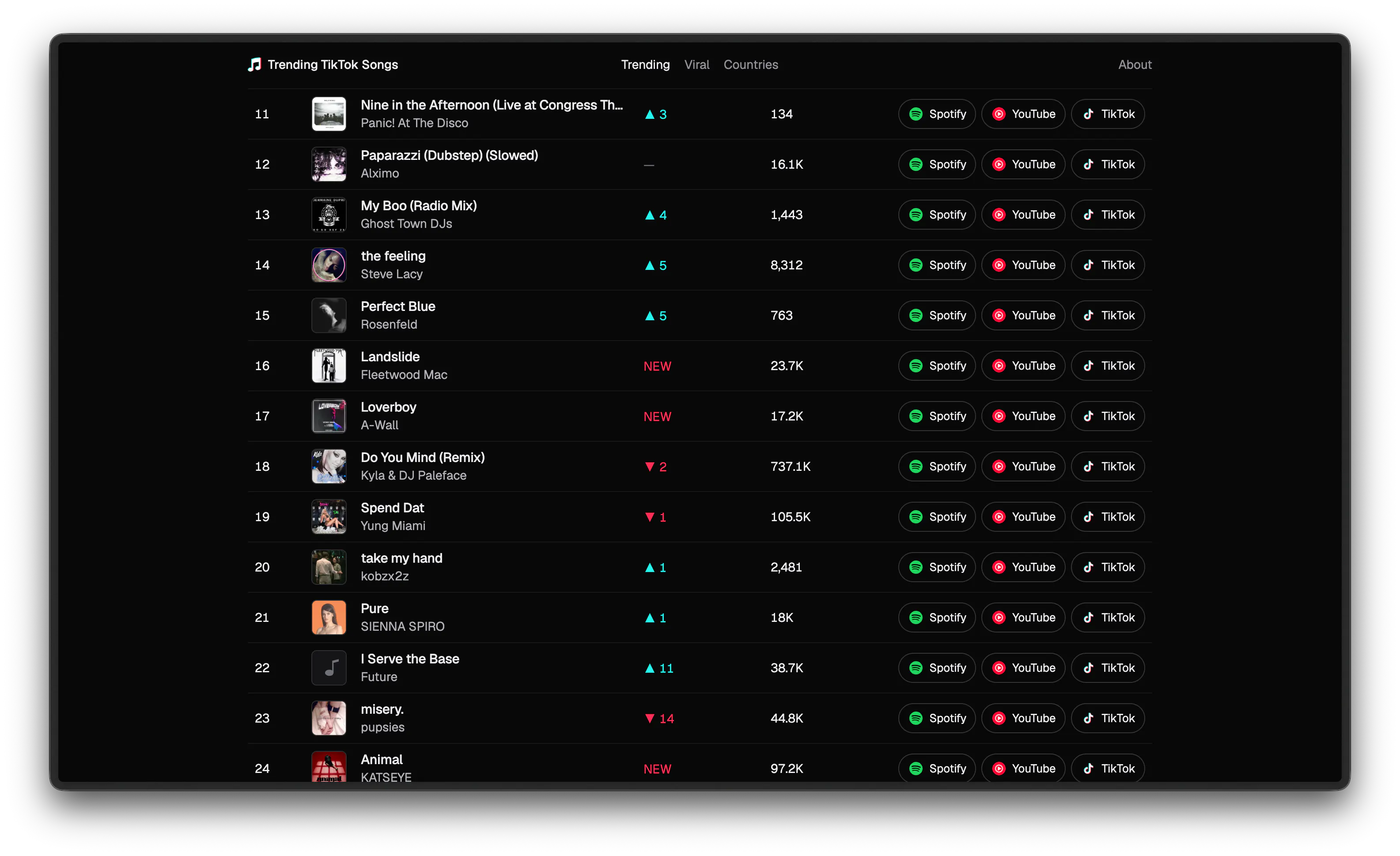The width and height of the screenshot is (1400, 856).
Task: Click placeholder artwork for I Serve the Base
Action: (x=329, y=668)
